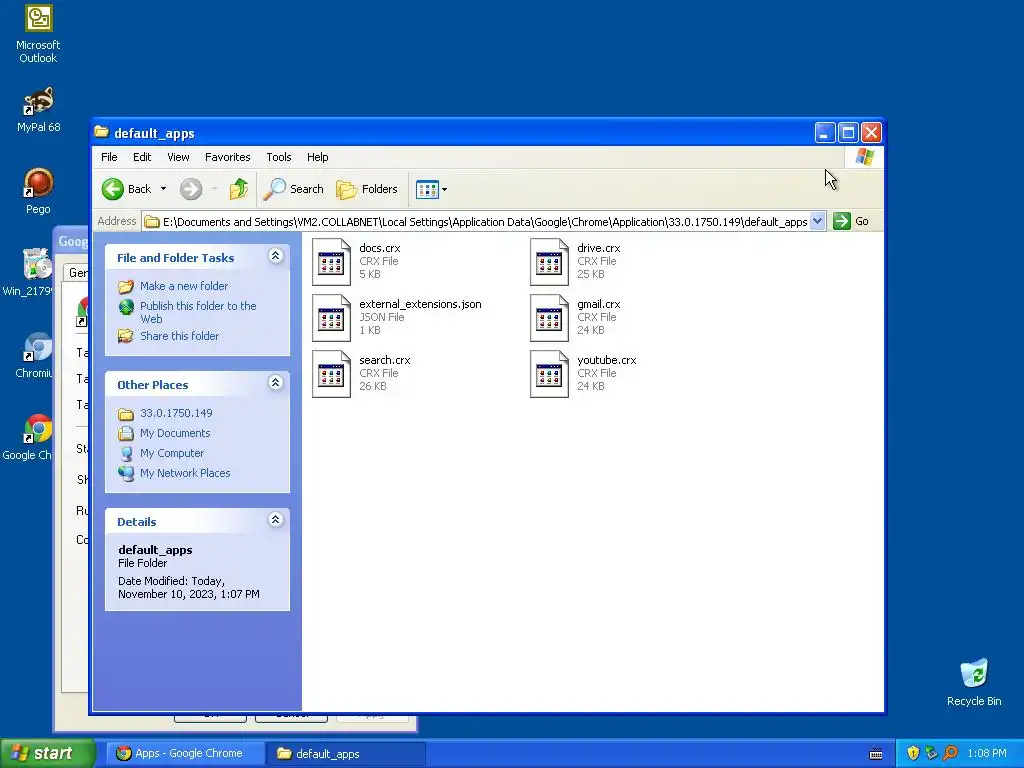Open the Views dropdown arrow

coord(444,189)
